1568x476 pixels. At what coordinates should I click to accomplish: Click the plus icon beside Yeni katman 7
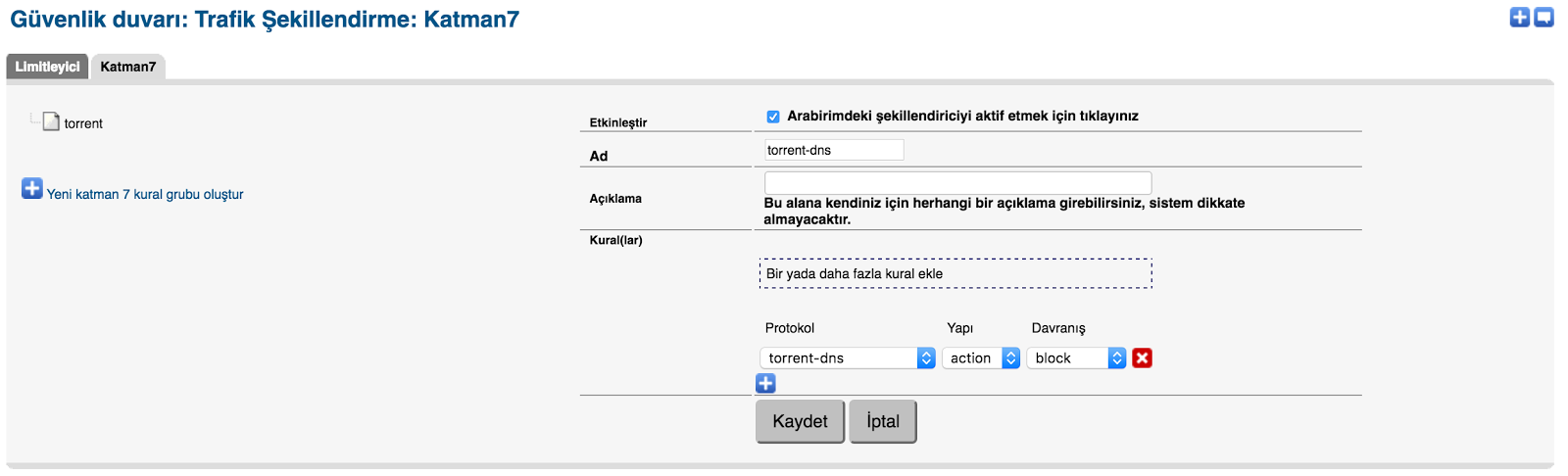[x=32, y=188]
